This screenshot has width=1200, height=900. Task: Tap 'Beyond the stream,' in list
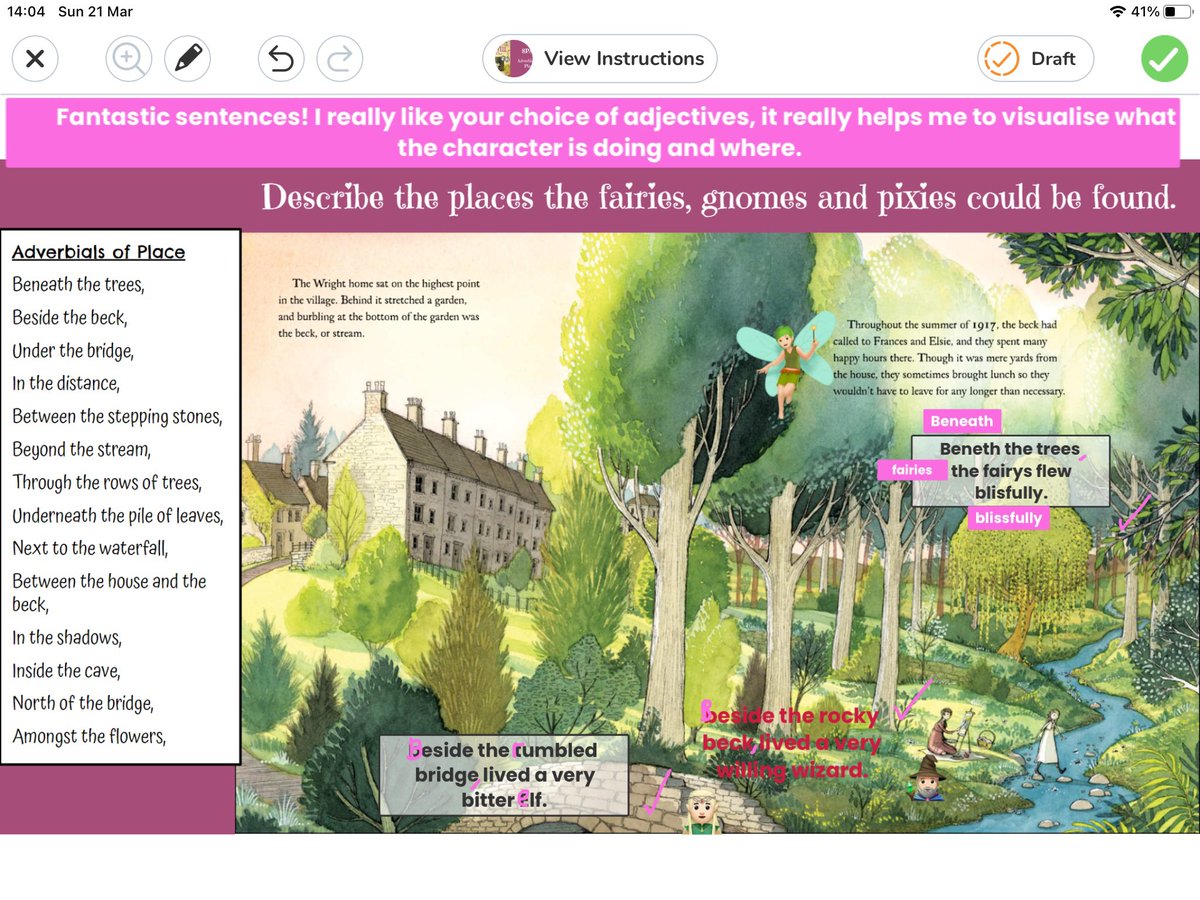click(81, 449)
